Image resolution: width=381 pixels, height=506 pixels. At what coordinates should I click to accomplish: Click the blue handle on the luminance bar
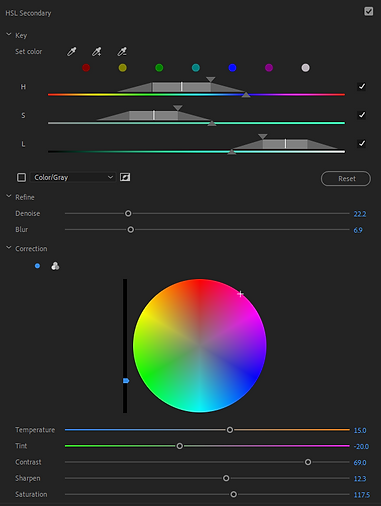coord(126,381)
